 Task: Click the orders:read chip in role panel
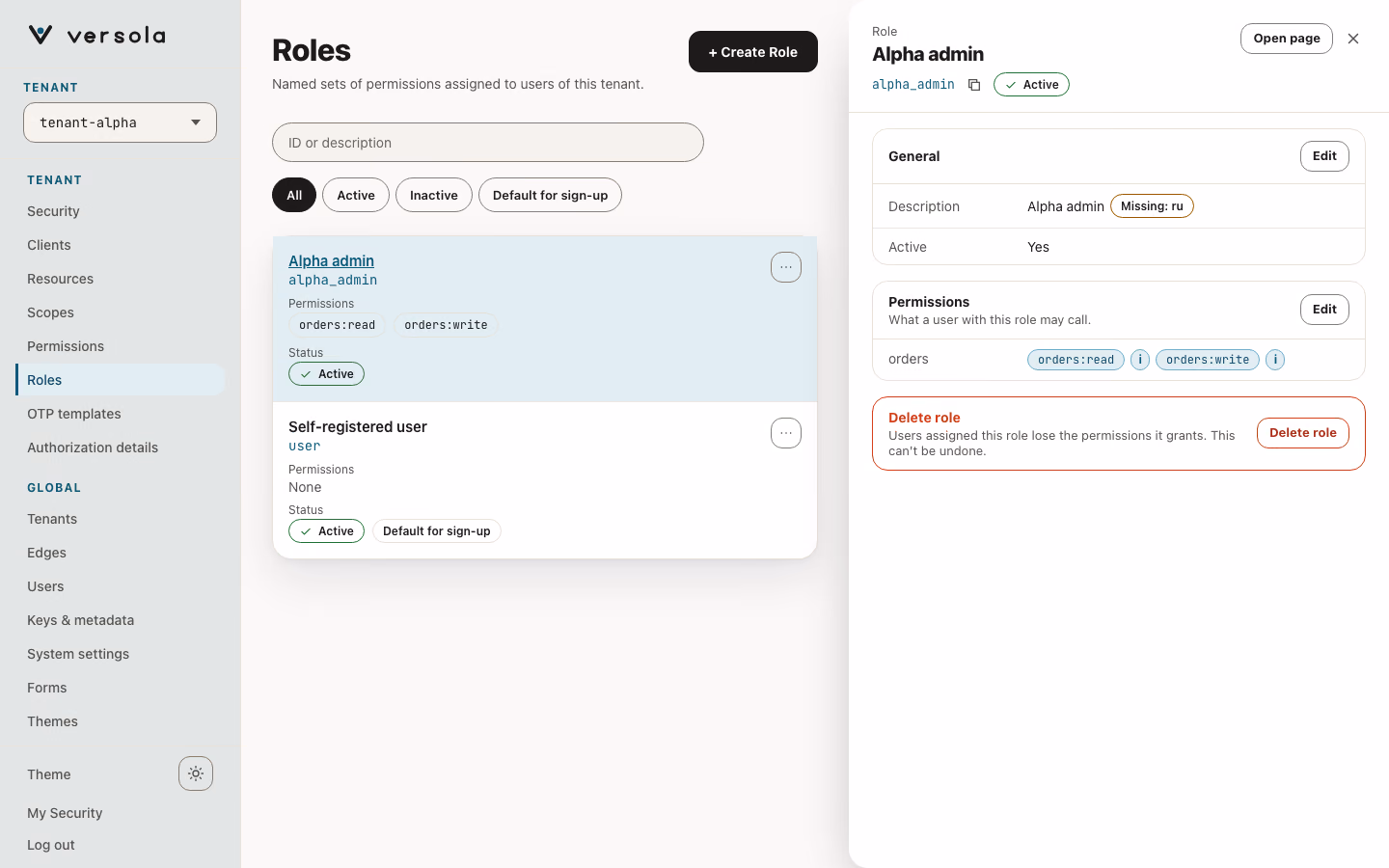pyautogui.click(x=1076, y=360)
